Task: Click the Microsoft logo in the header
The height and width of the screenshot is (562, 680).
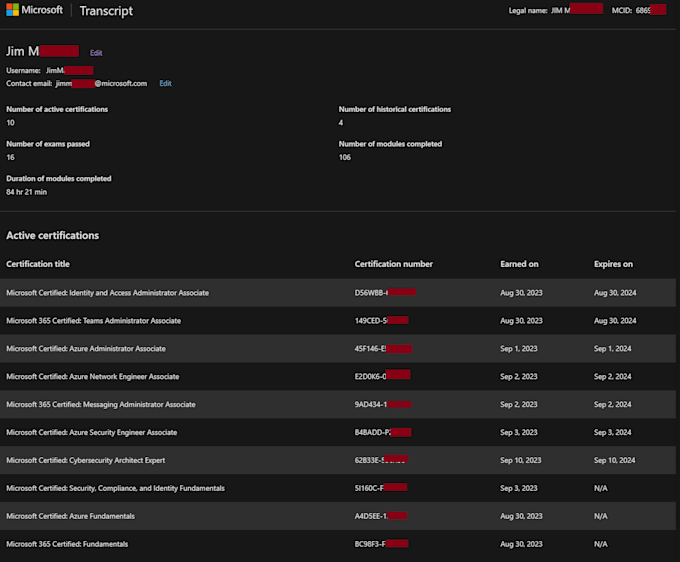Action: click(x=34, y=10)
